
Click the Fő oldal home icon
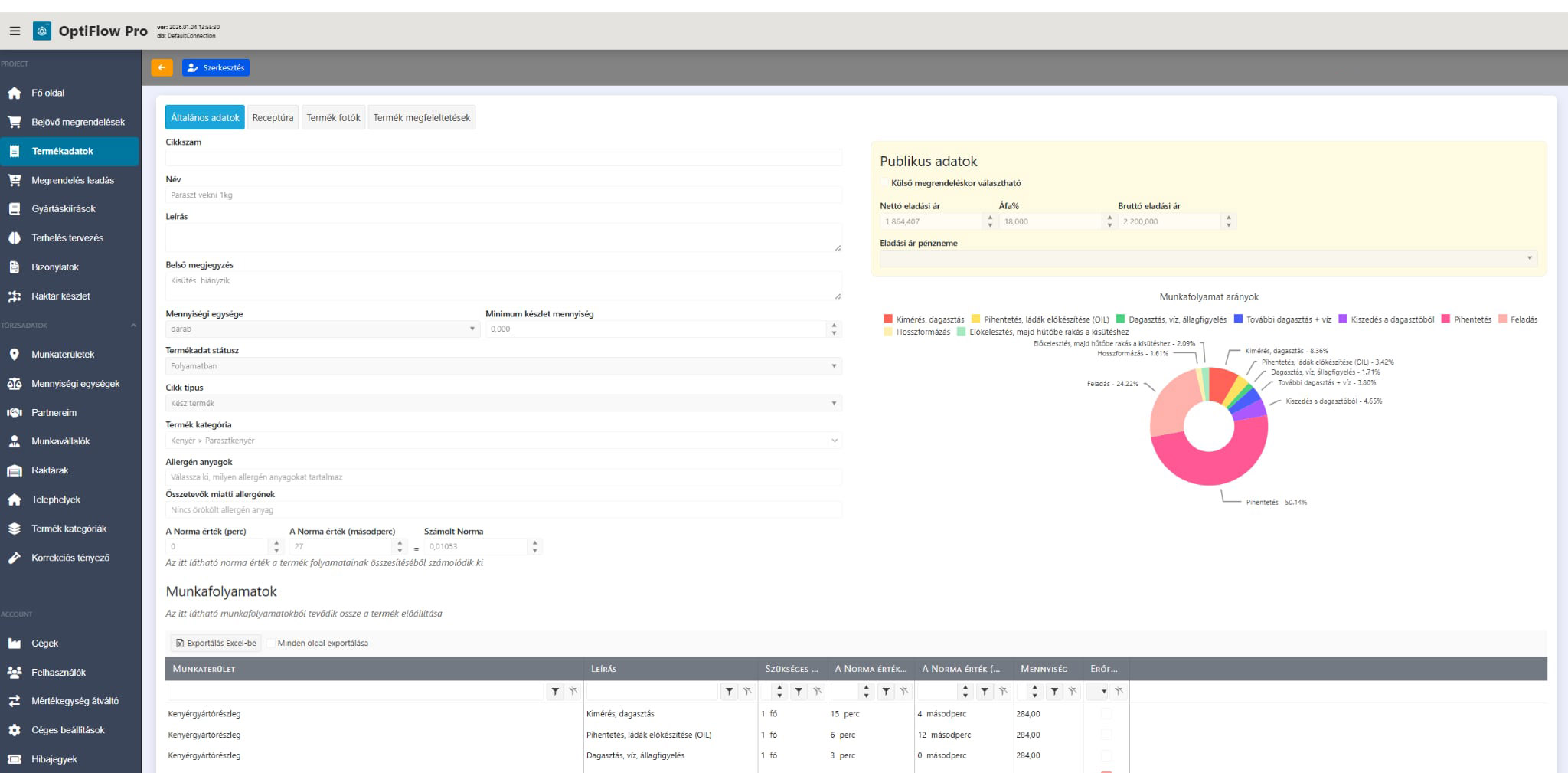click(15, 93)
